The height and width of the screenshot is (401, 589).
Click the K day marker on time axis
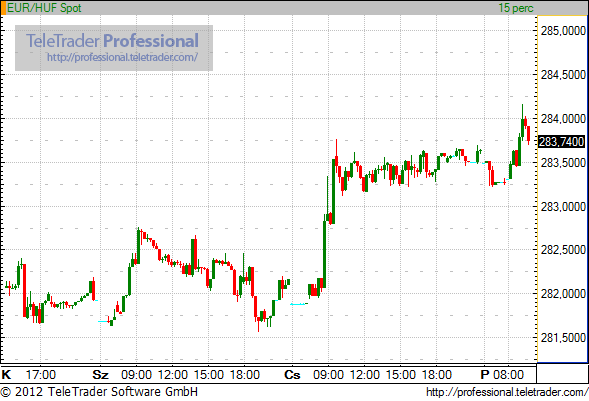pyautogui.click(x=6, y=375)
